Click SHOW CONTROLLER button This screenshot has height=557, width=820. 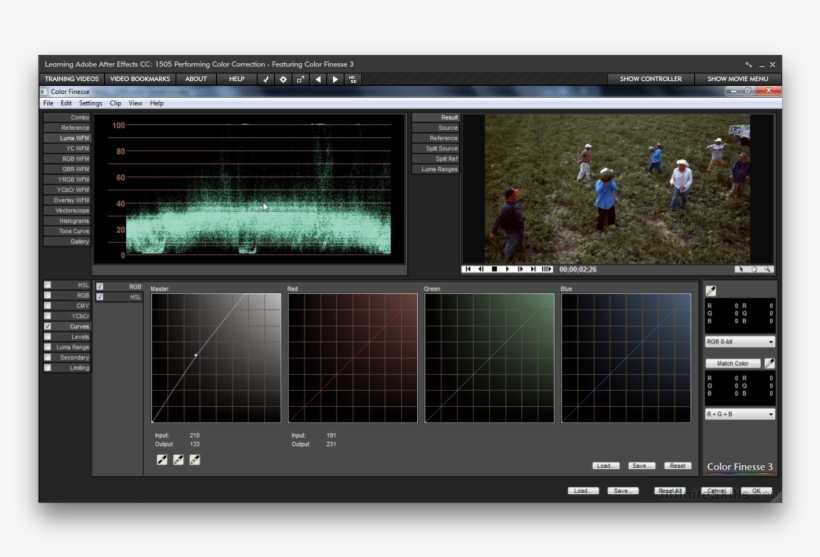click(651, 79)
